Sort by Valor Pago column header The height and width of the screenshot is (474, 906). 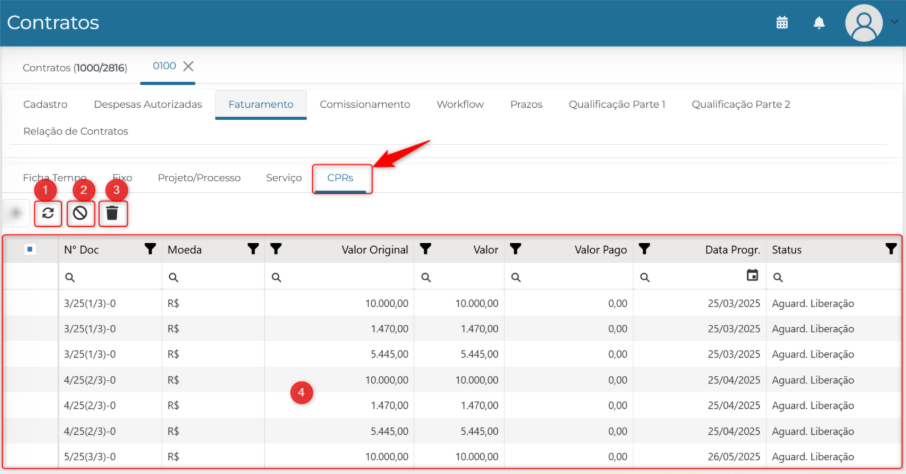(600, 250)
